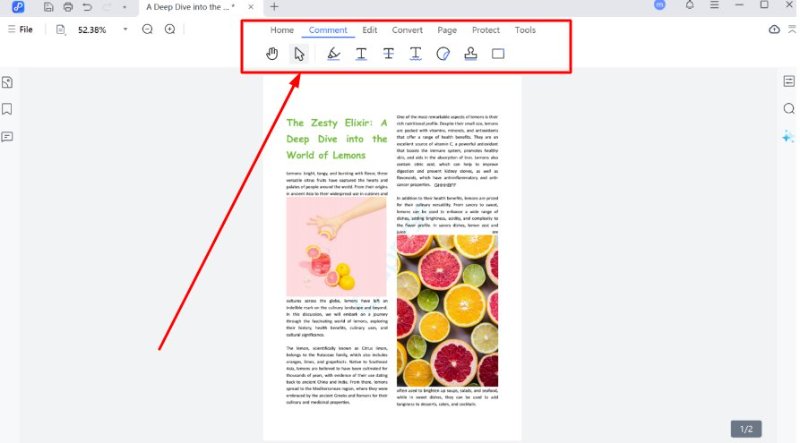
Task: Open the hamburger menu in title bar
Action: pos(714,5)
